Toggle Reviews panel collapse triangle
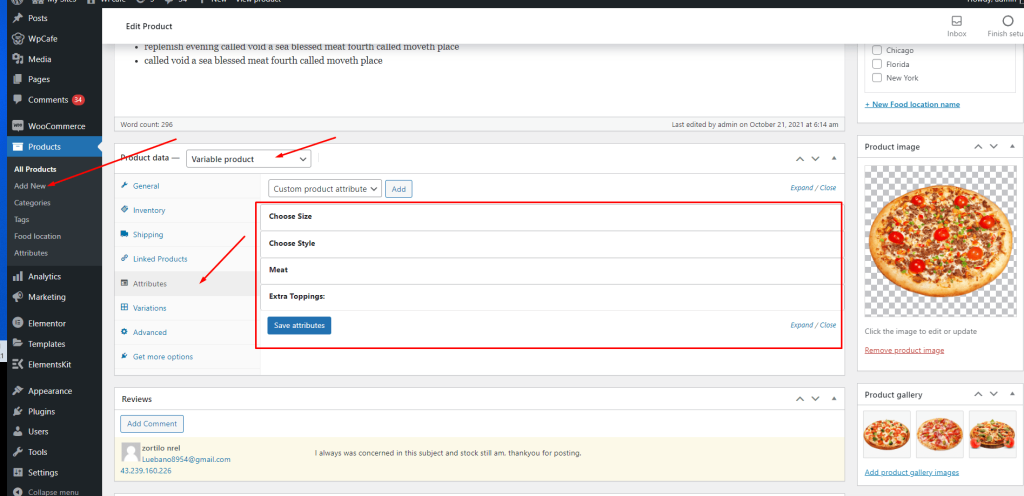Image resolution: width=1024 pixels, height=496 pixels. (x=833, y=399)
